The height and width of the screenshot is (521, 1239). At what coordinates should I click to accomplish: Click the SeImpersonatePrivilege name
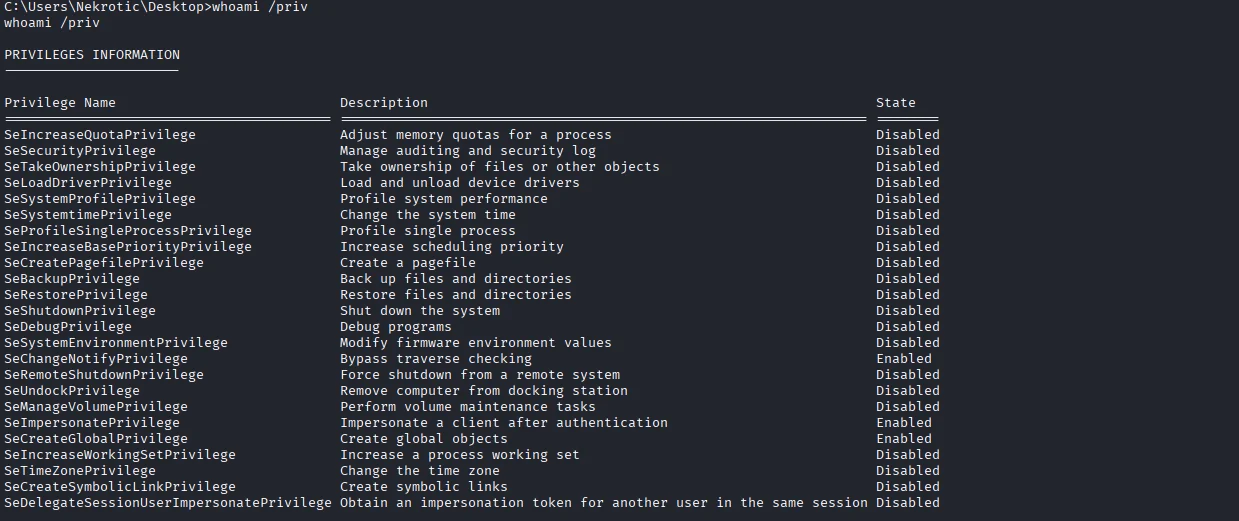(x=92, y=423)
